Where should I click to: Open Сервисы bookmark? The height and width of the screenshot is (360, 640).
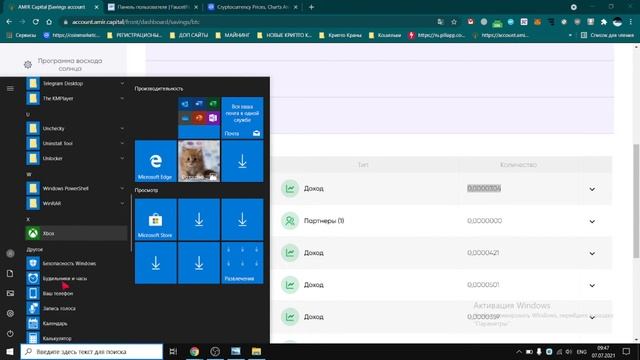[x=22, y=35]
